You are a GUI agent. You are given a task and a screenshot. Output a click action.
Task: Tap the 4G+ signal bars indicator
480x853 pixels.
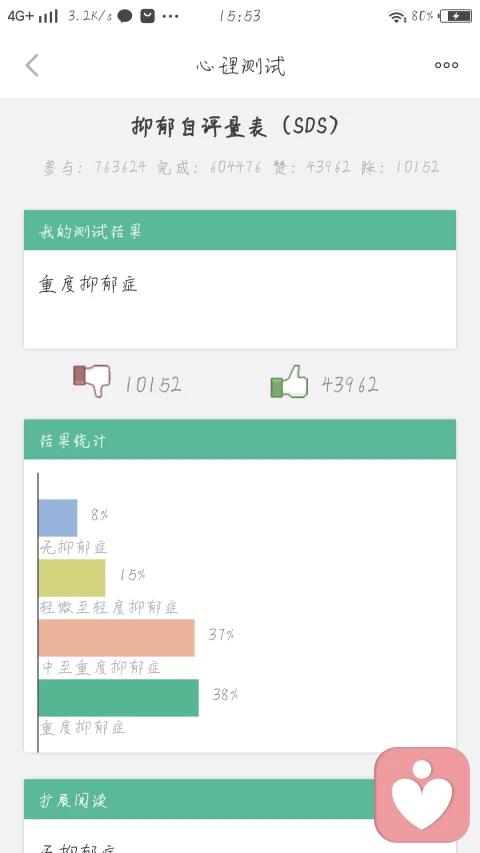point(33,16)
